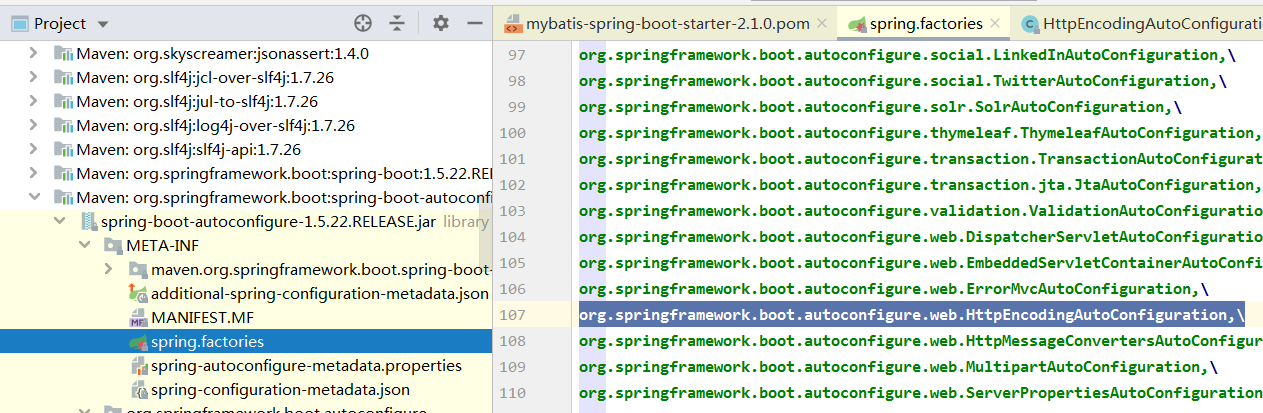The height and width of the screenshot is (413, 1263).
Task: Close the spring.factories editor tab
Action: coord(995,23)
